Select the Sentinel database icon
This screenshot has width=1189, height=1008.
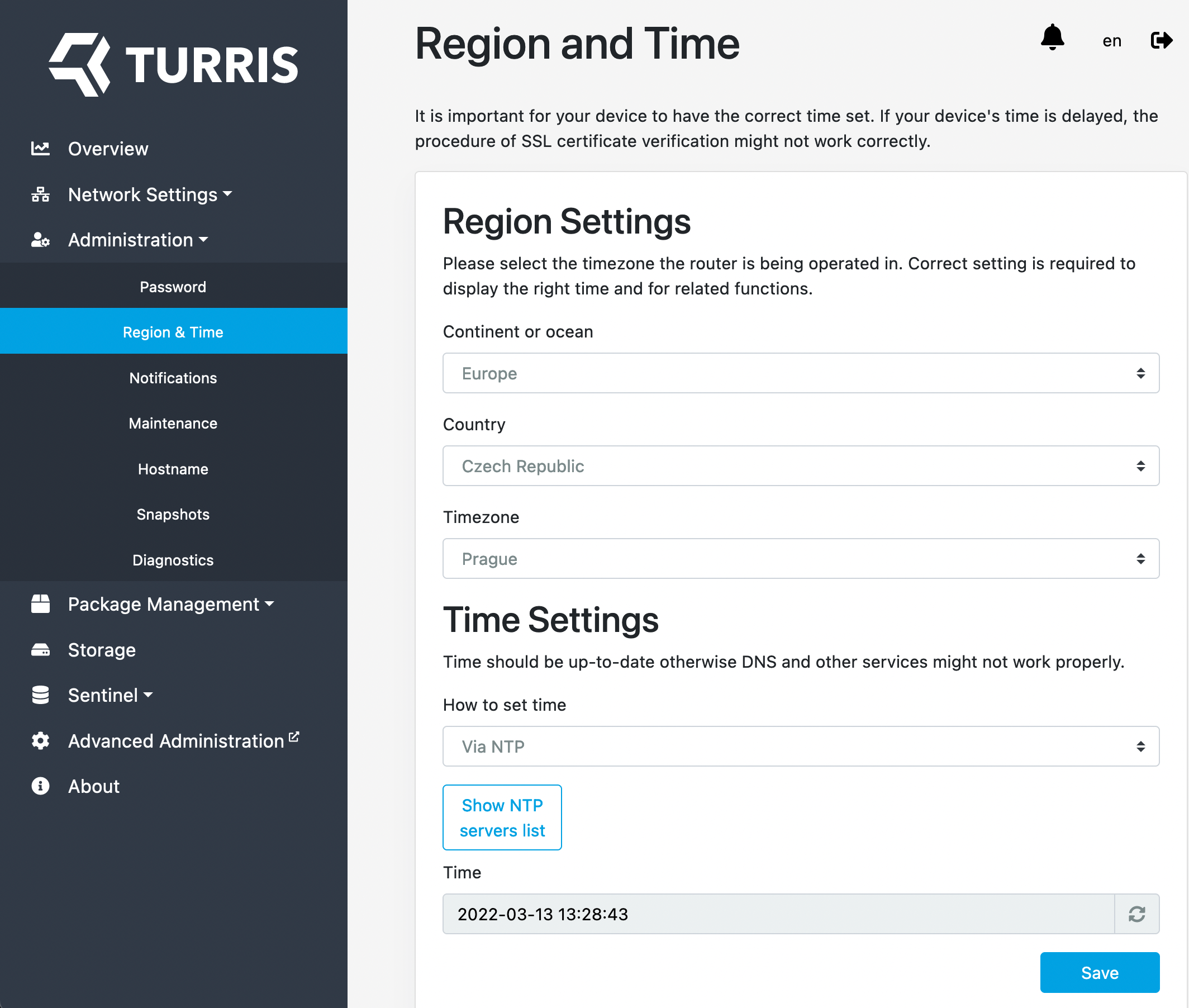click(x=40, y=695)
